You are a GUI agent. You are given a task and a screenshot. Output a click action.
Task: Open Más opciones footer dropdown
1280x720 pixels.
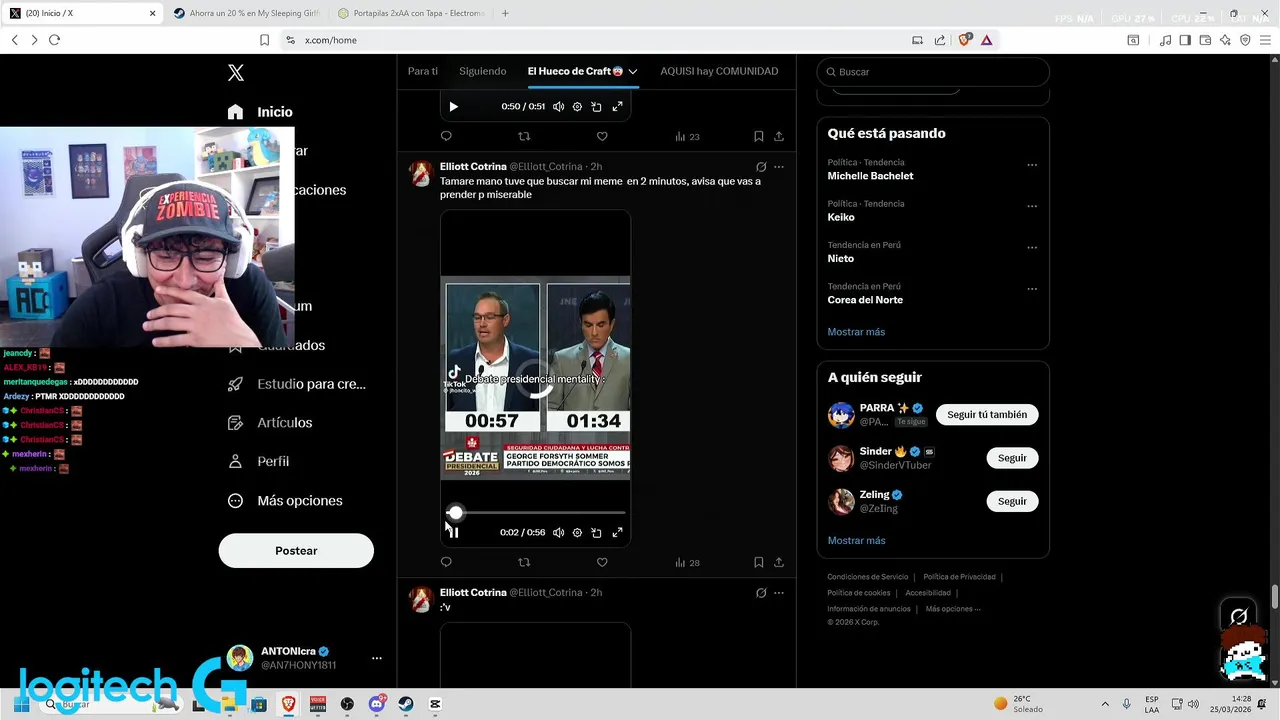coord(952,609)
